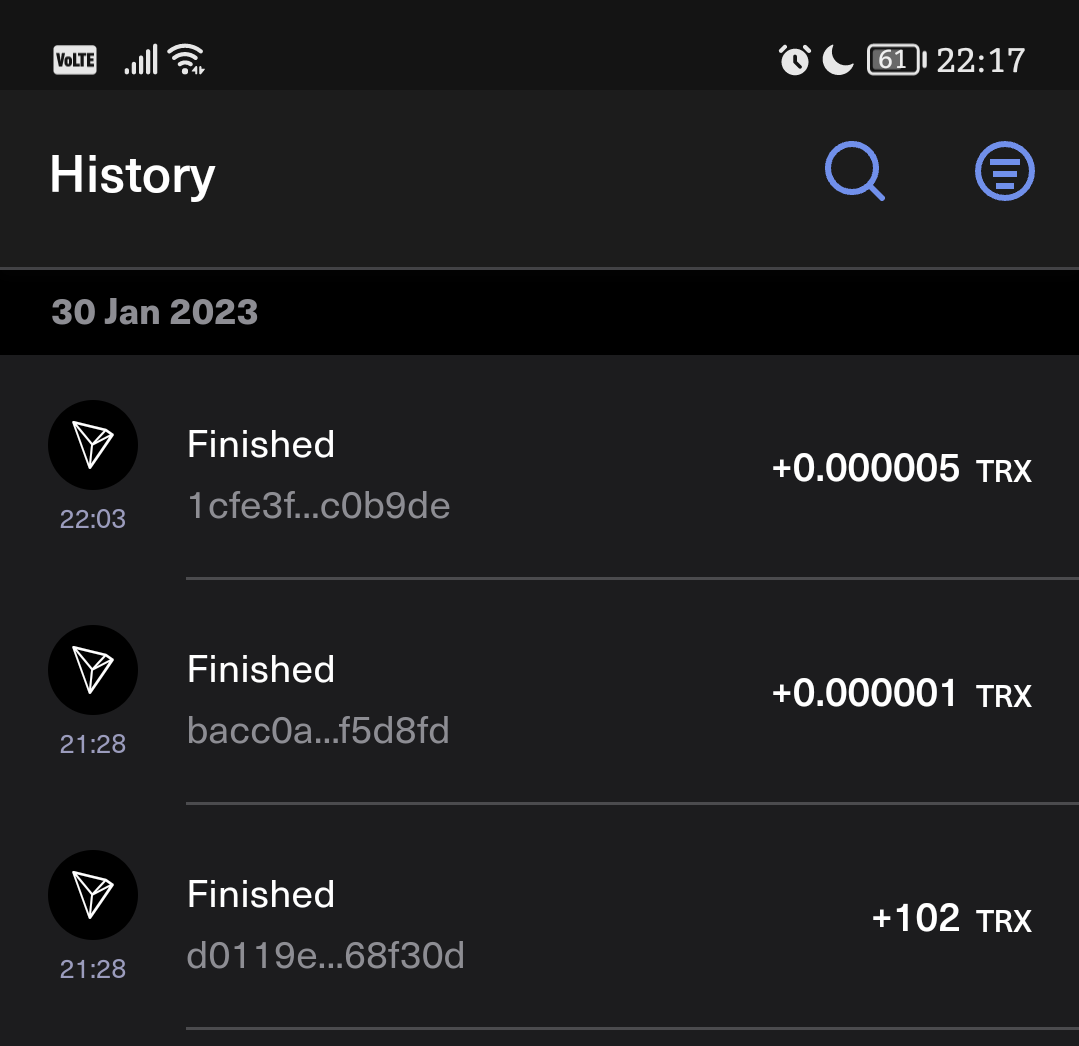Tap the TRON icon of 22:03 transaction
Screen dimensions: 1079x1046
tap(93, 445)
